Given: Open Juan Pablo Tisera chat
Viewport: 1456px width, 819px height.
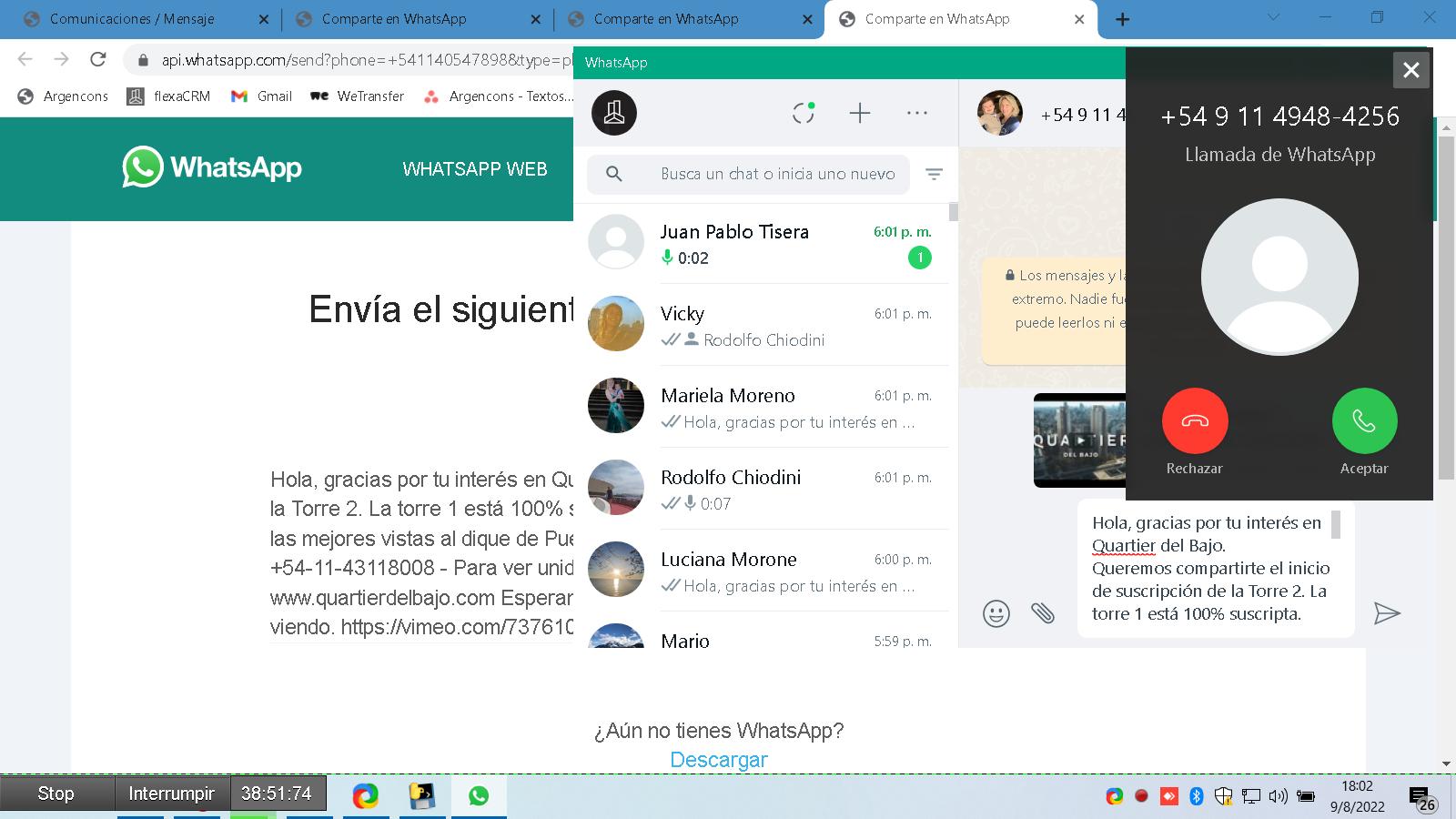Looking at the screenshot, I should 761,243.
